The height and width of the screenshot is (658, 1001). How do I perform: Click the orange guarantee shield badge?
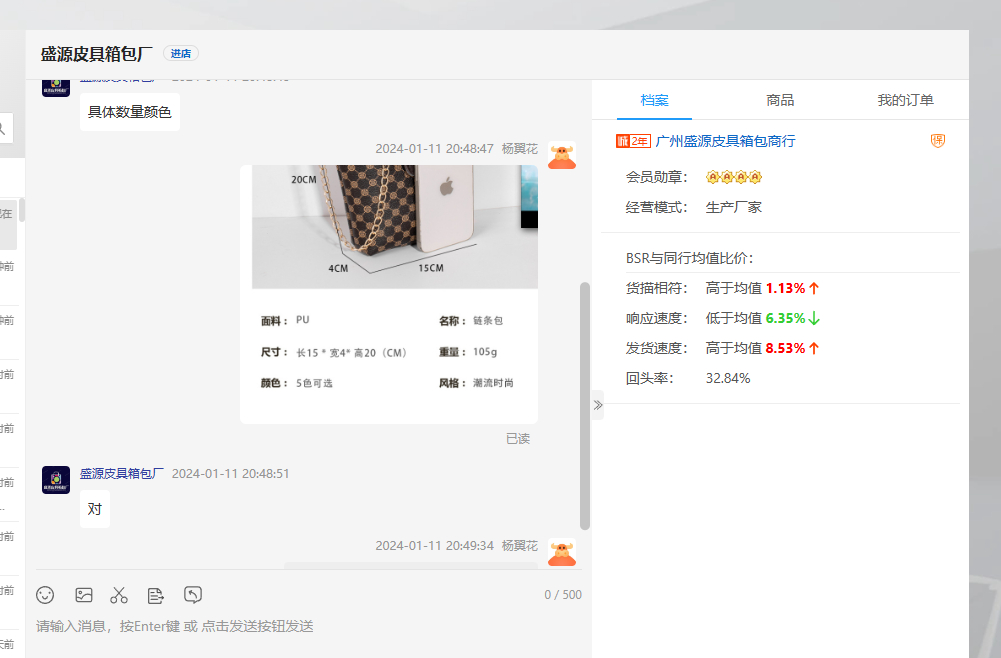click(938, 141)
